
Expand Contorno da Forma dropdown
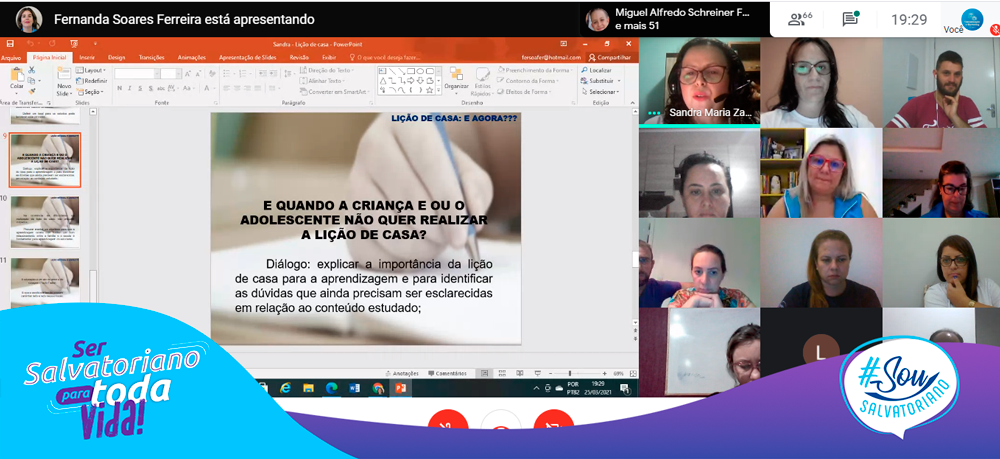(529, 81)
